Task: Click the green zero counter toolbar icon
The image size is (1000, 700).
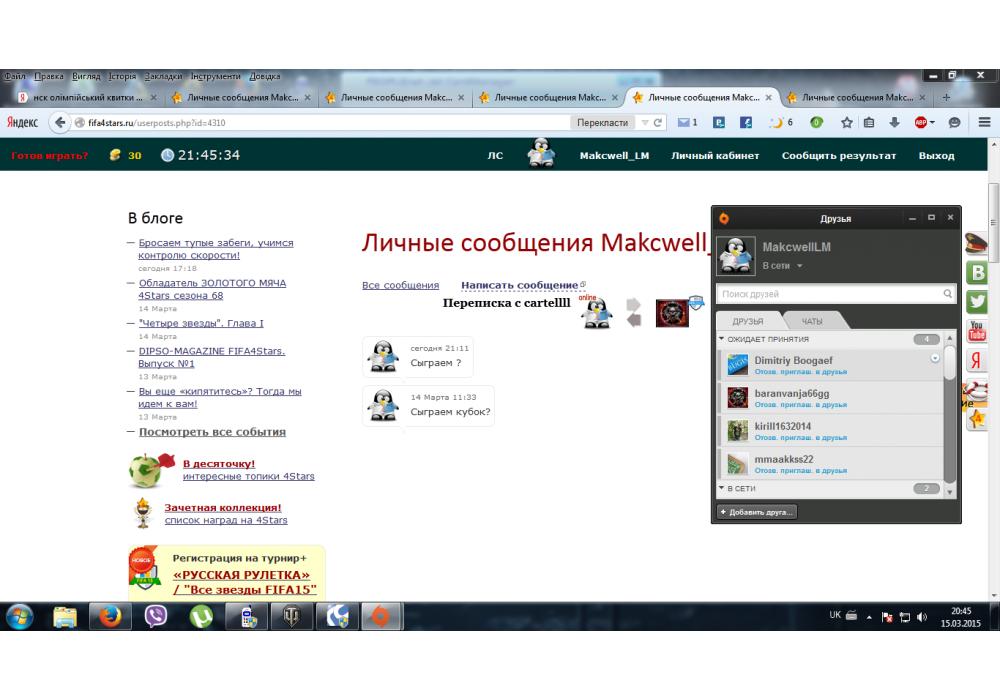Action: pyautogui.click(x=816, y=122)
